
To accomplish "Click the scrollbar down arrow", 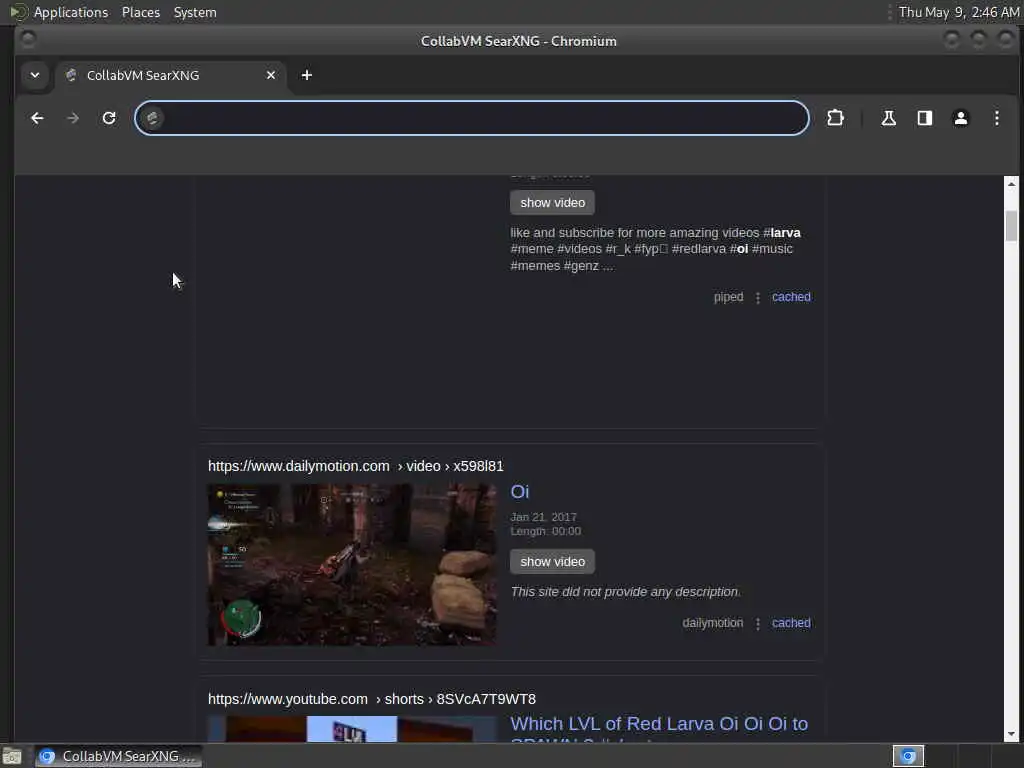I will click(1011, 734).
